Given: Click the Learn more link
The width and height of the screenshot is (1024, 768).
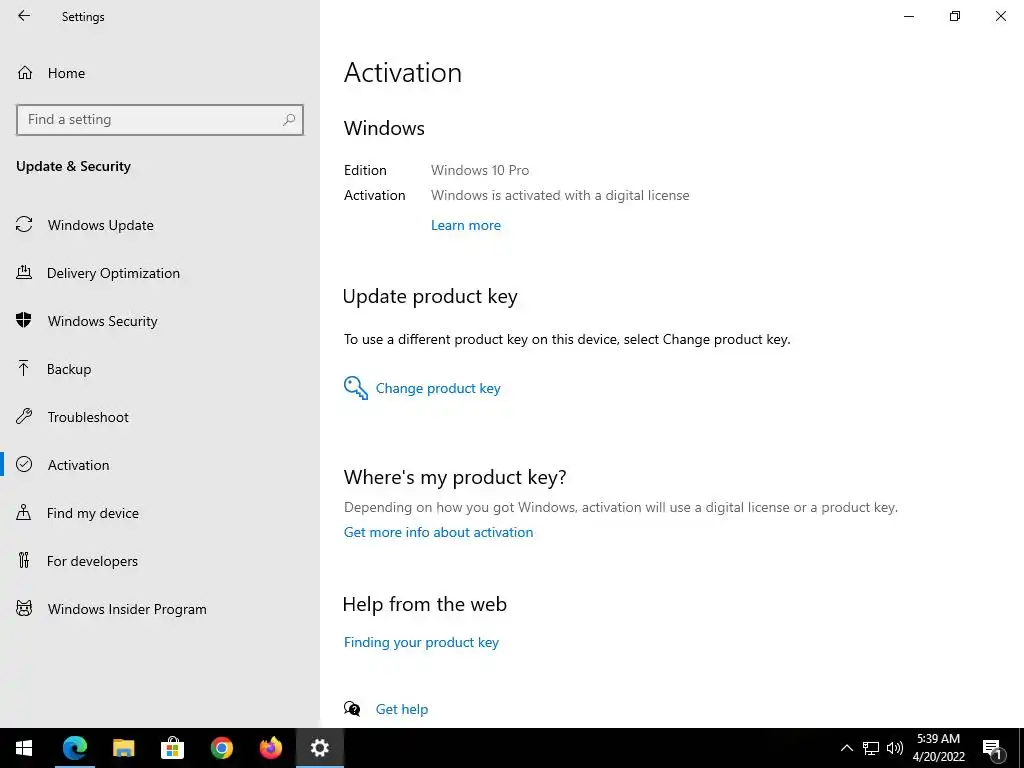Looking at the screenshot, I should 466,225.
